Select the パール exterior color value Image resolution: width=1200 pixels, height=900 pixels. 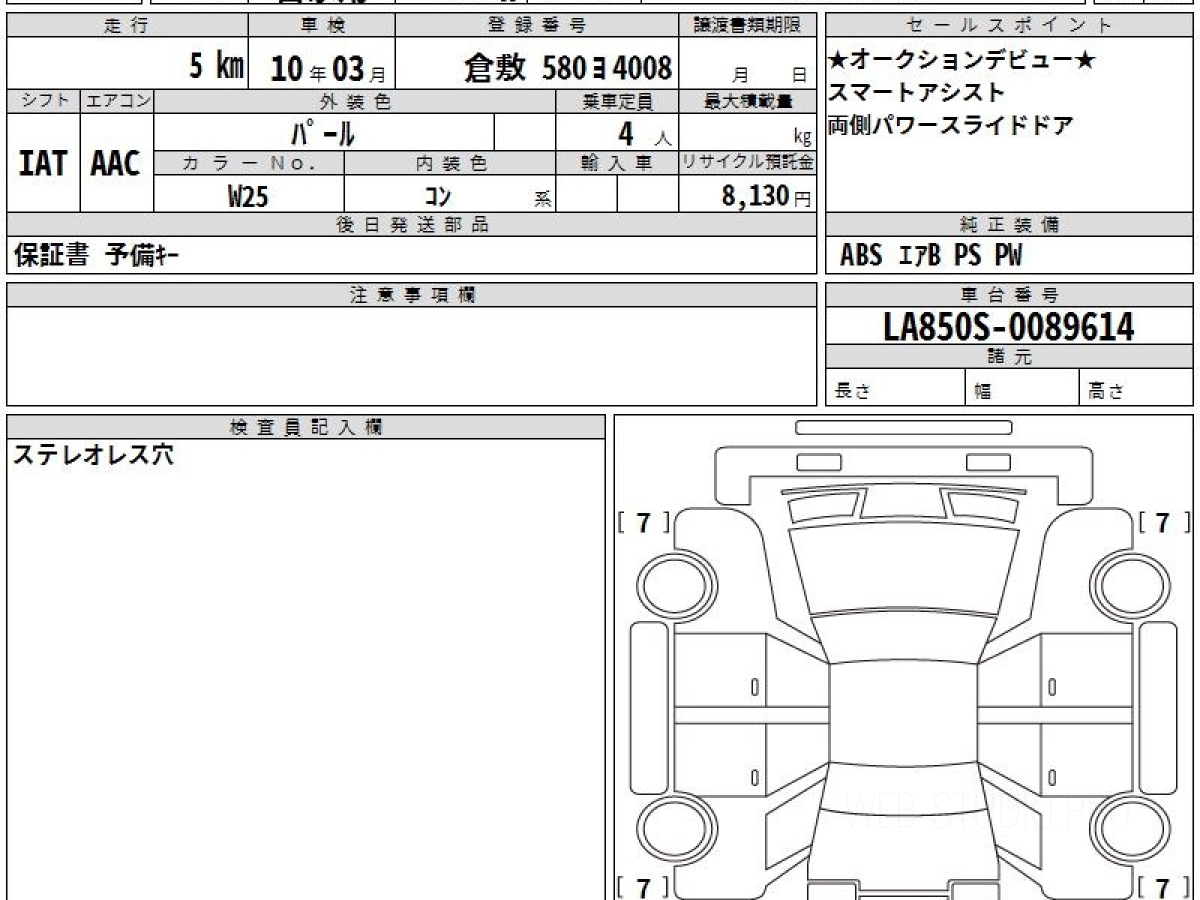[323, 132]
